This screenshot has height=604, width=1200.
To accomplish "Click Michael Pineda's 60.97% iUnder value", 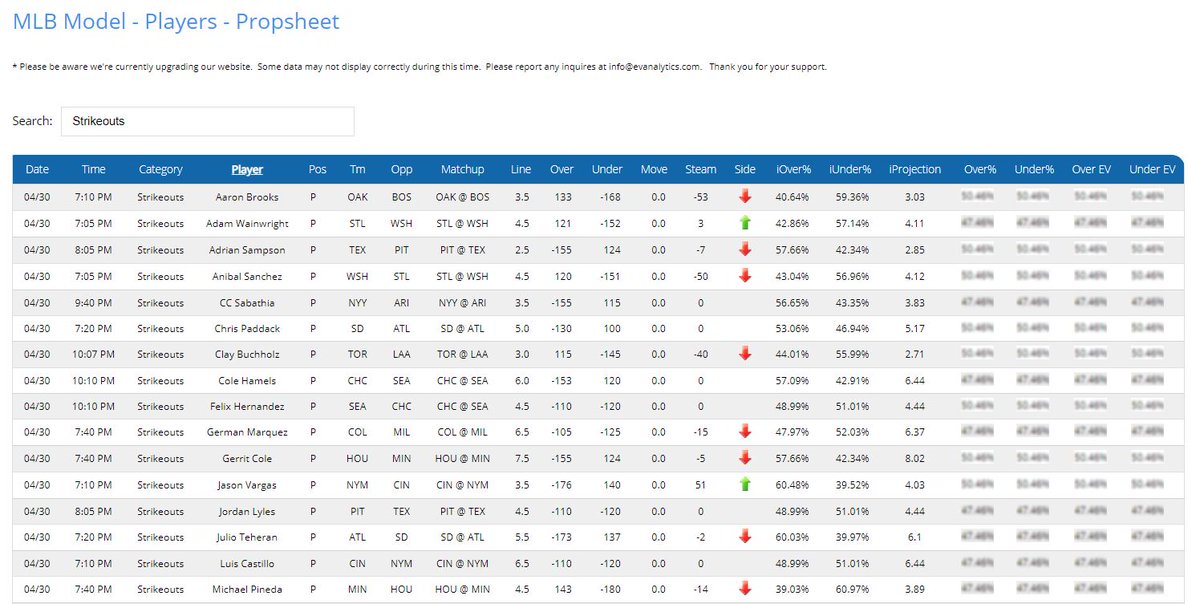I will 851,589.
